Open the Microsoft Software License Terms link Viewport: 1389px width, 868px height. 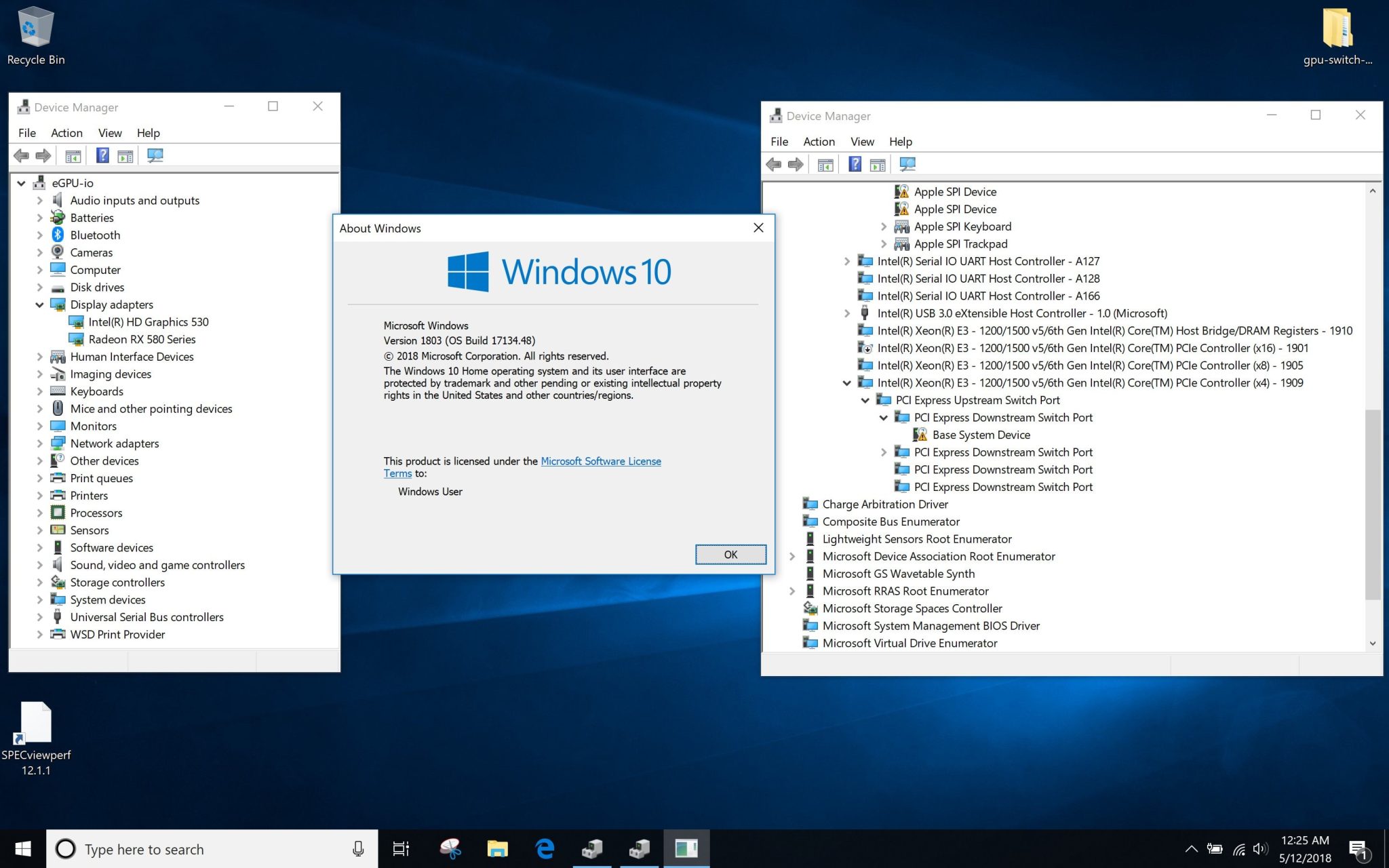tap(600, 461)
